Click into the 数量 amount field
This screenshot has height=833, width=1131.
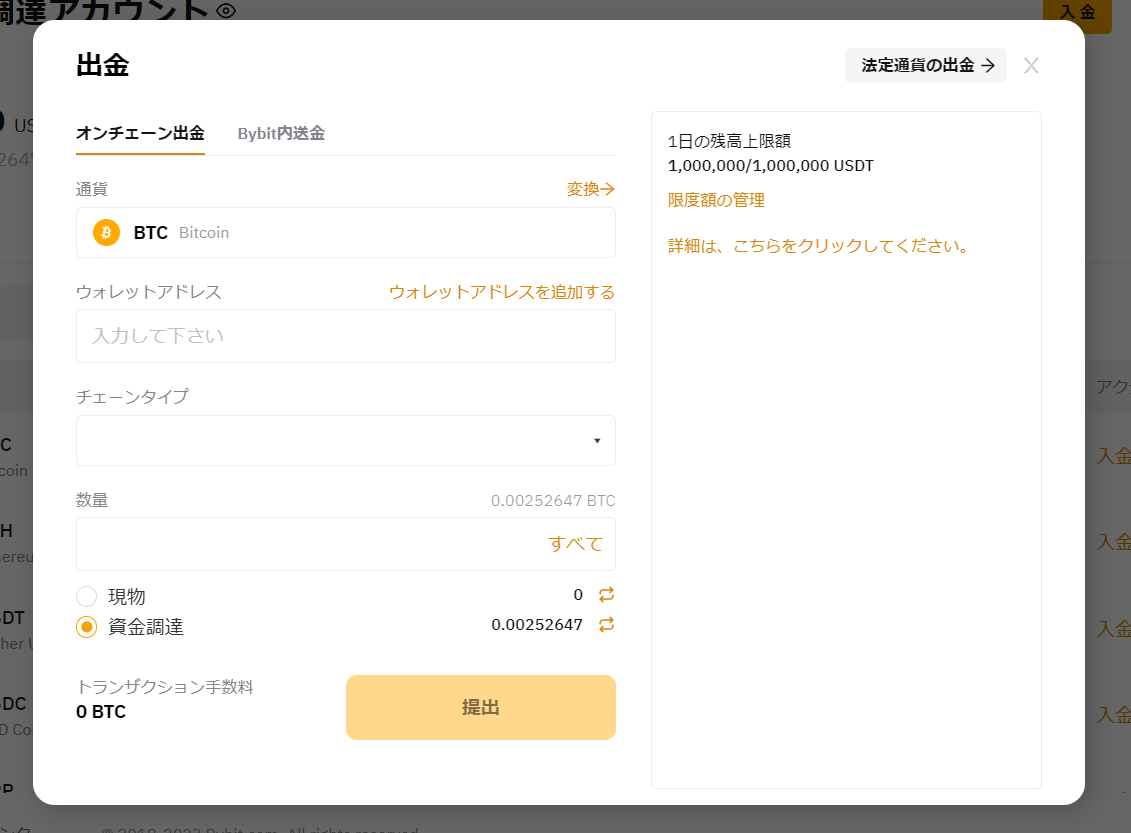click(x=310, y=544)
